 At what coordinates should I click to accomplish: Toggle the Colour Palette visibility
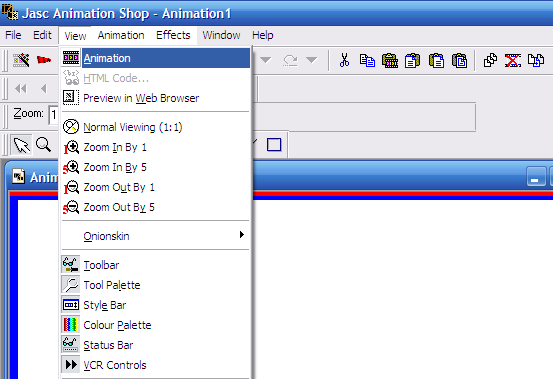(156, 325)
